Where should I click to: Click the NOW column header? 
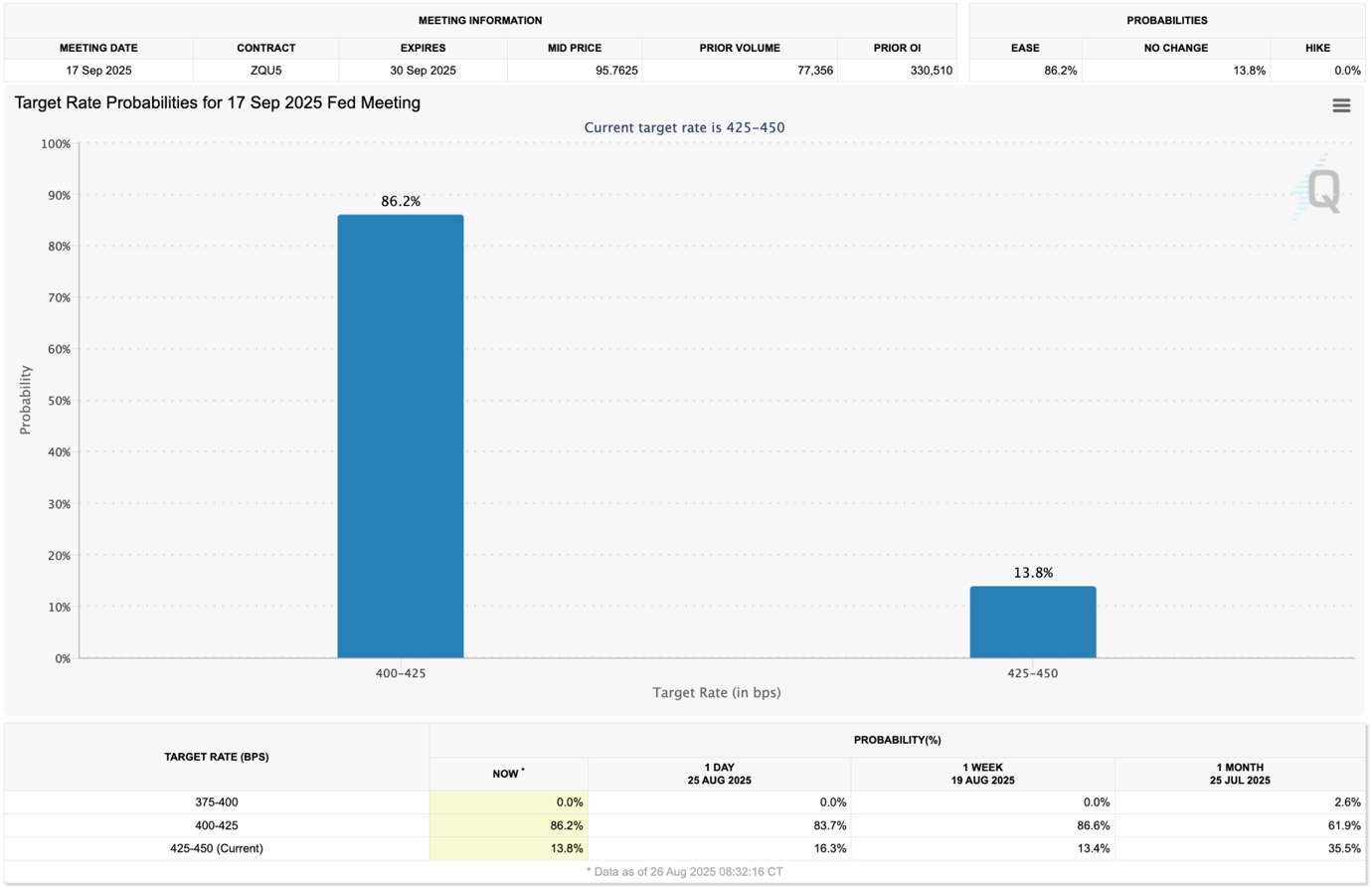click(507, 773)
